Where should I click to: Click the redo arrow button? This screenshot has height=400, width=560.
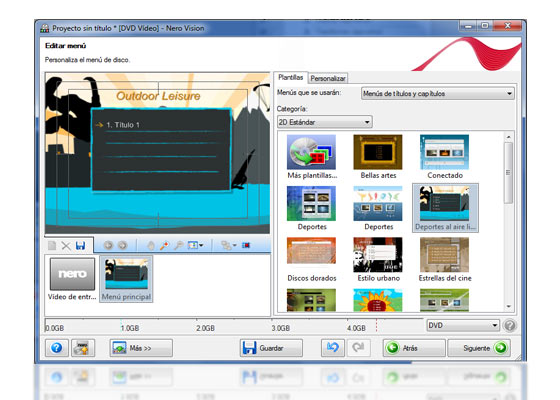(358, 348)
